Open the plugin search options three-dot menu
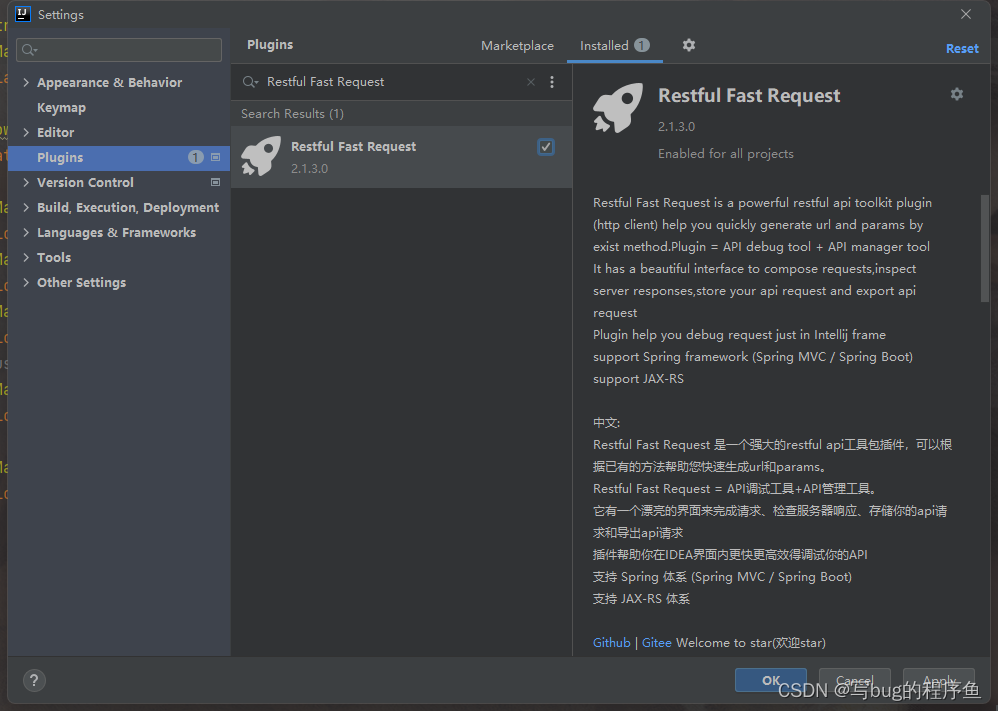This screenshot has height=711, width=998. (552, 82)
